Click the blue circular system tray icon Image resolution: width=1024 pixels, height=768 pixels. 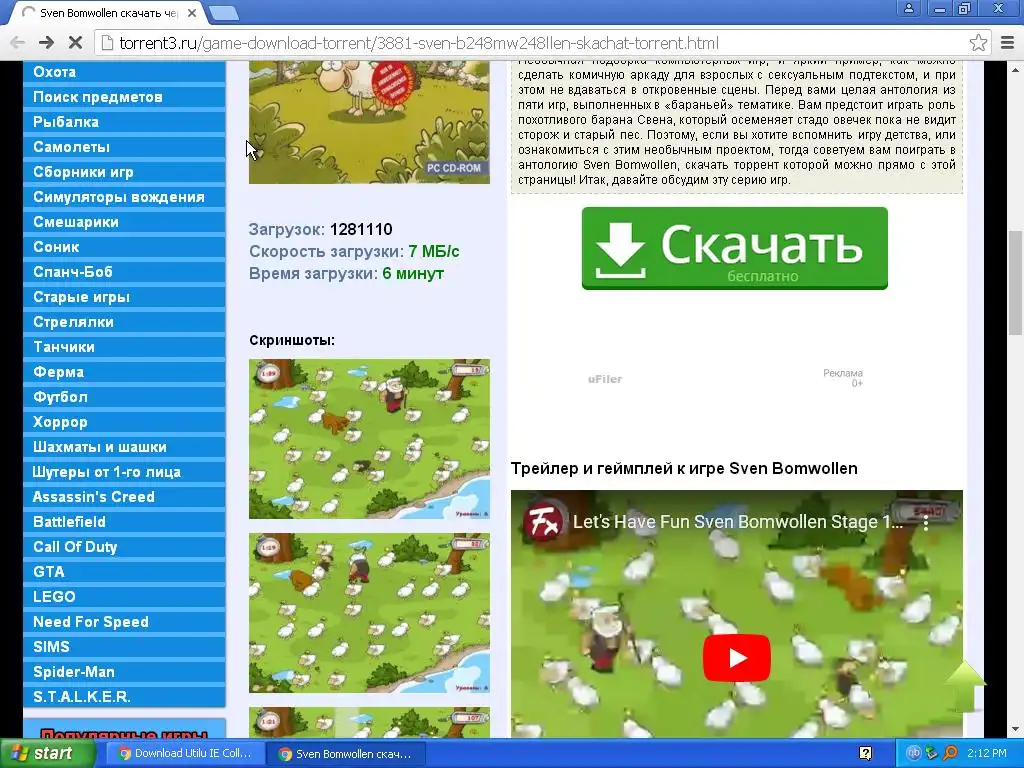(913, 754)
